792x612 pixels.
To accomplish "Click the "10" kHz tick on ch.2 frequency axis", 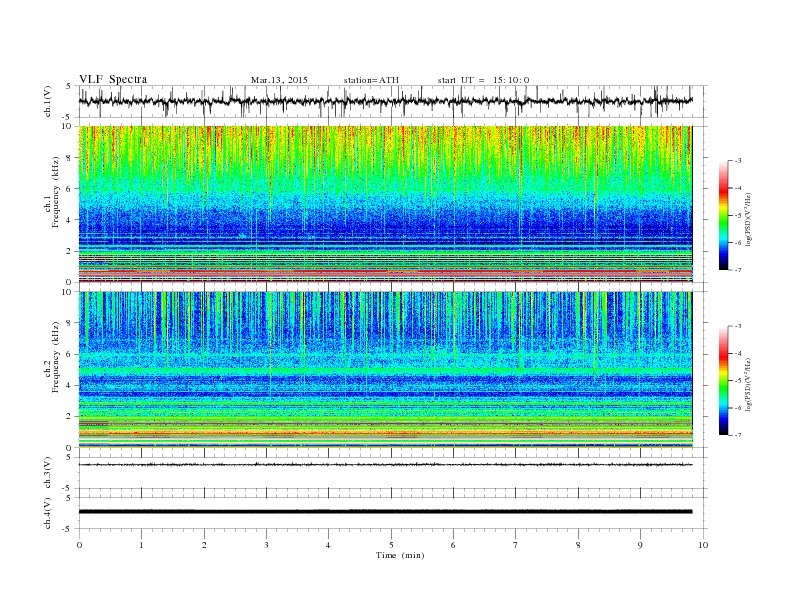I will (67, 292).
